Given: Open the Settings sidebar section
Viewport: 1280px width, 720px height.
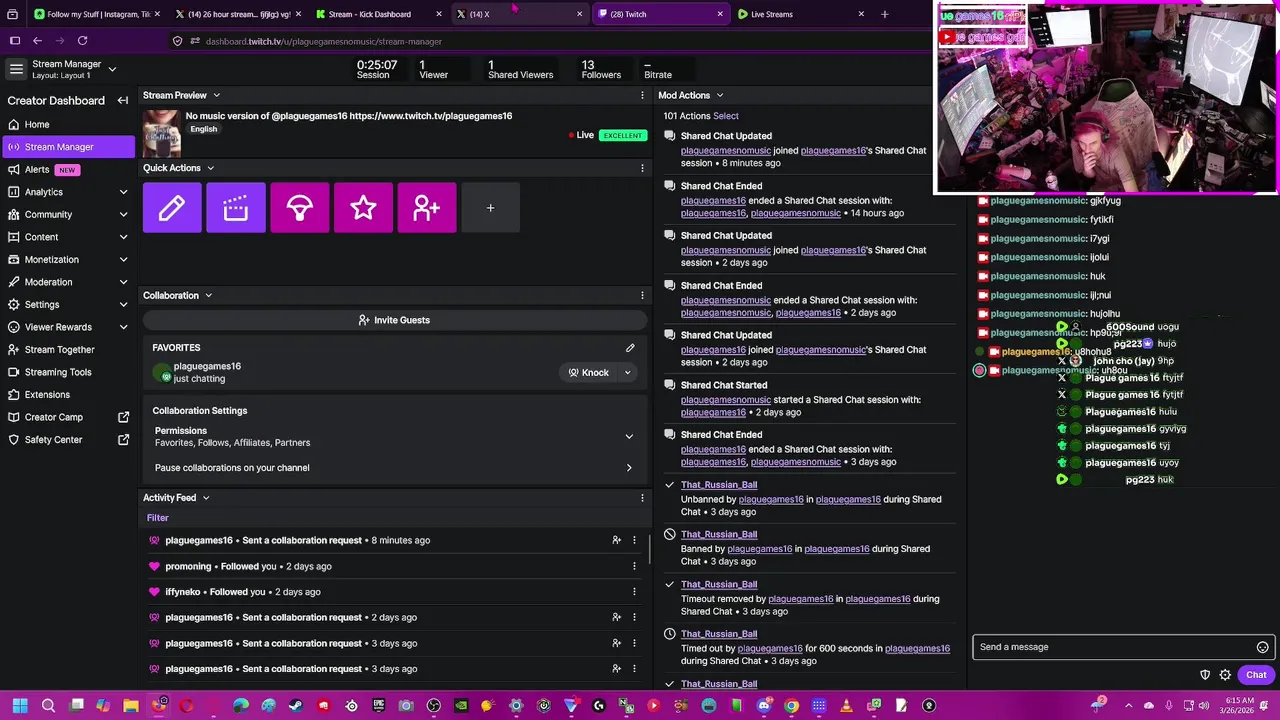Looking at the screenshot, I should click(66, 304).
